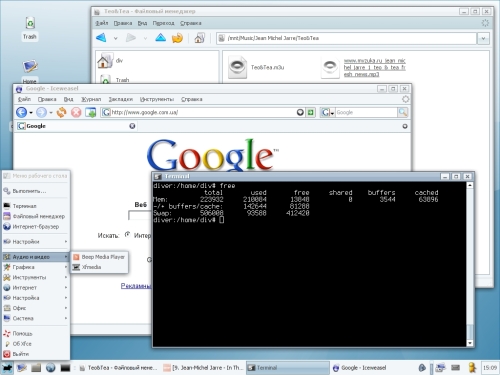Click the advertising link on Google page

coord(136,286)
